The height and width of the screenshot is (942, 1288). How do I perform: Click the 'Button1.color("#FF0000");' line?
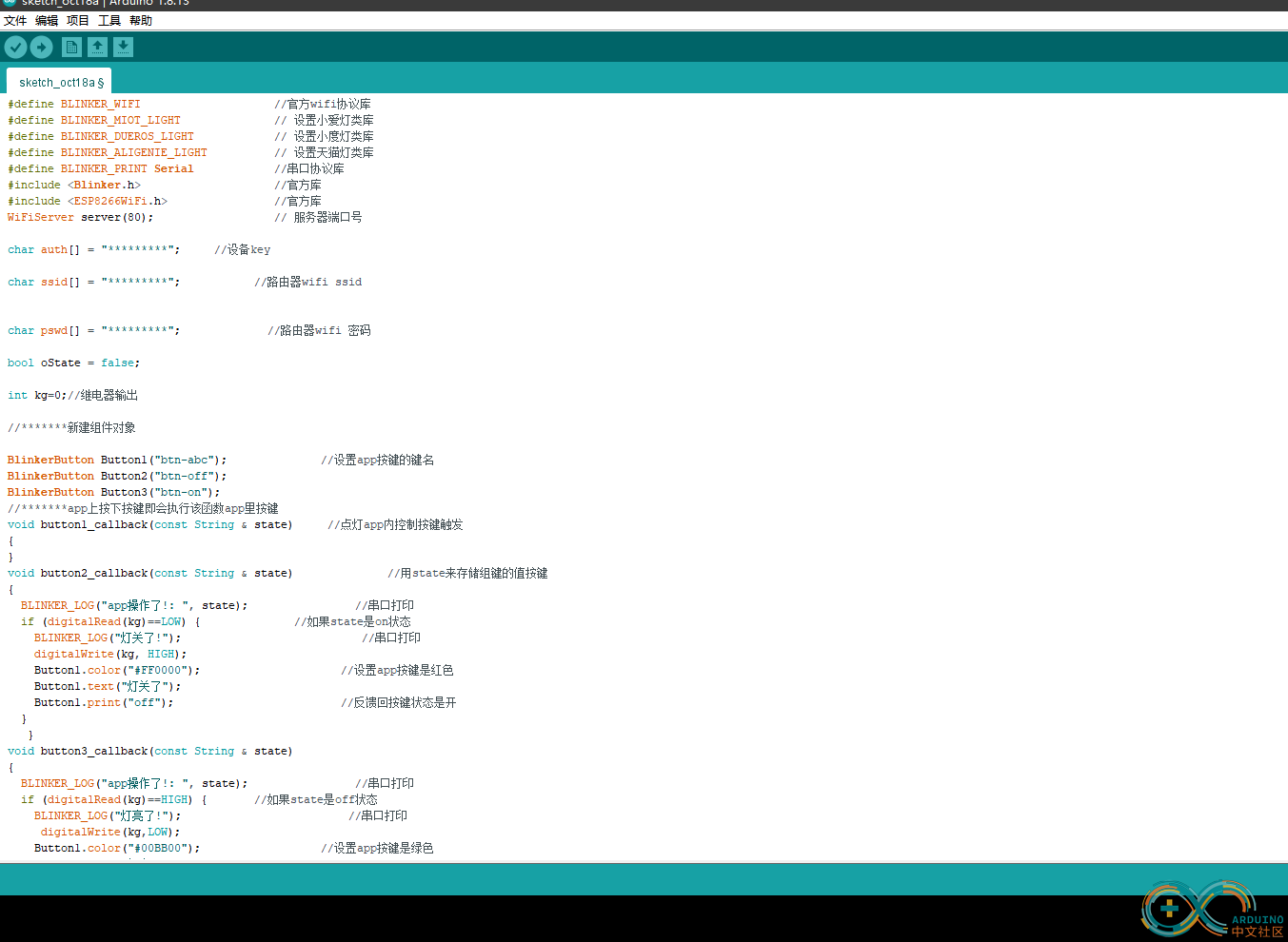(x=117, y=671)
